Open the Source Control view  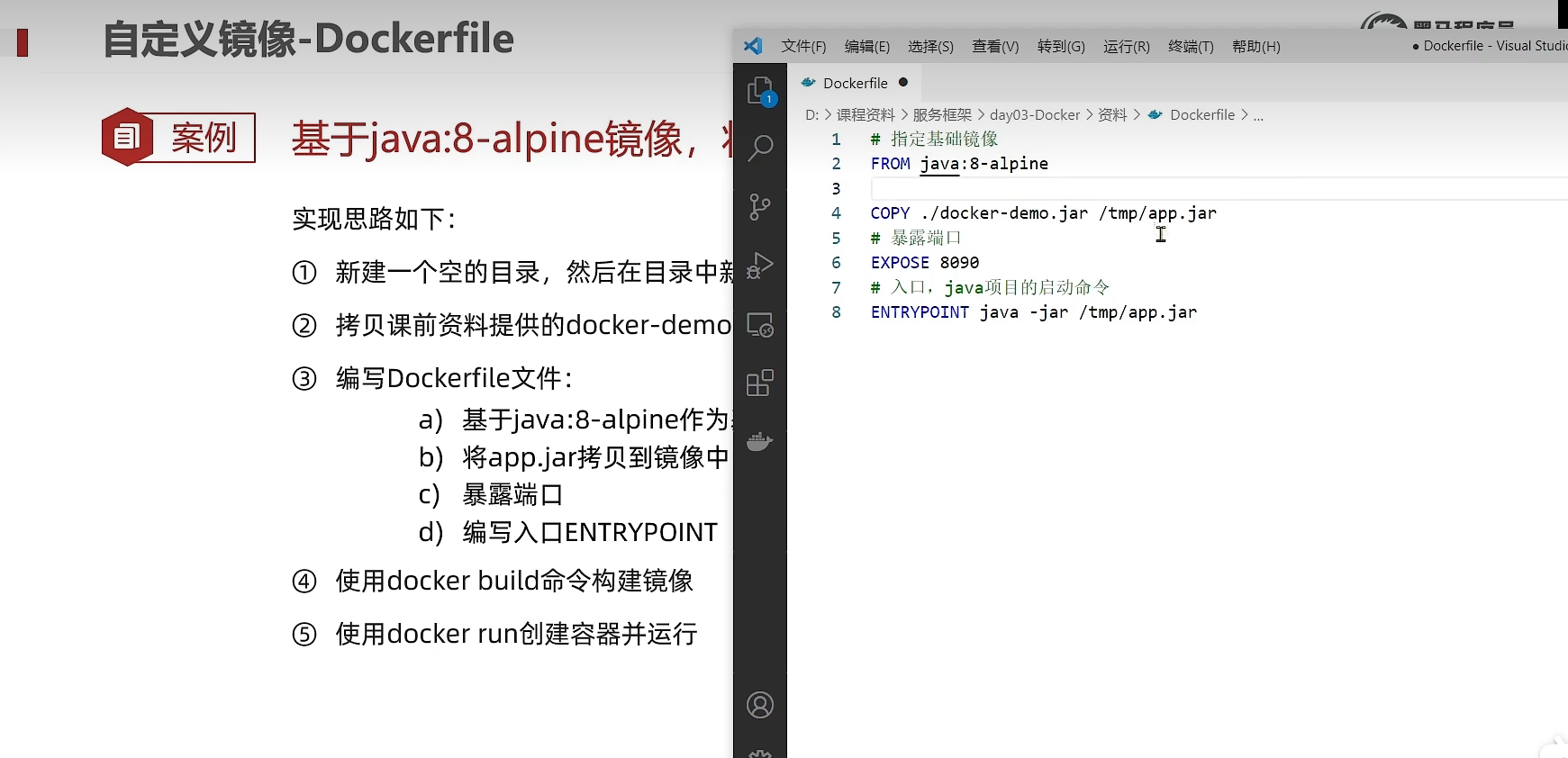pyautogui.click(x=760, y=207)
